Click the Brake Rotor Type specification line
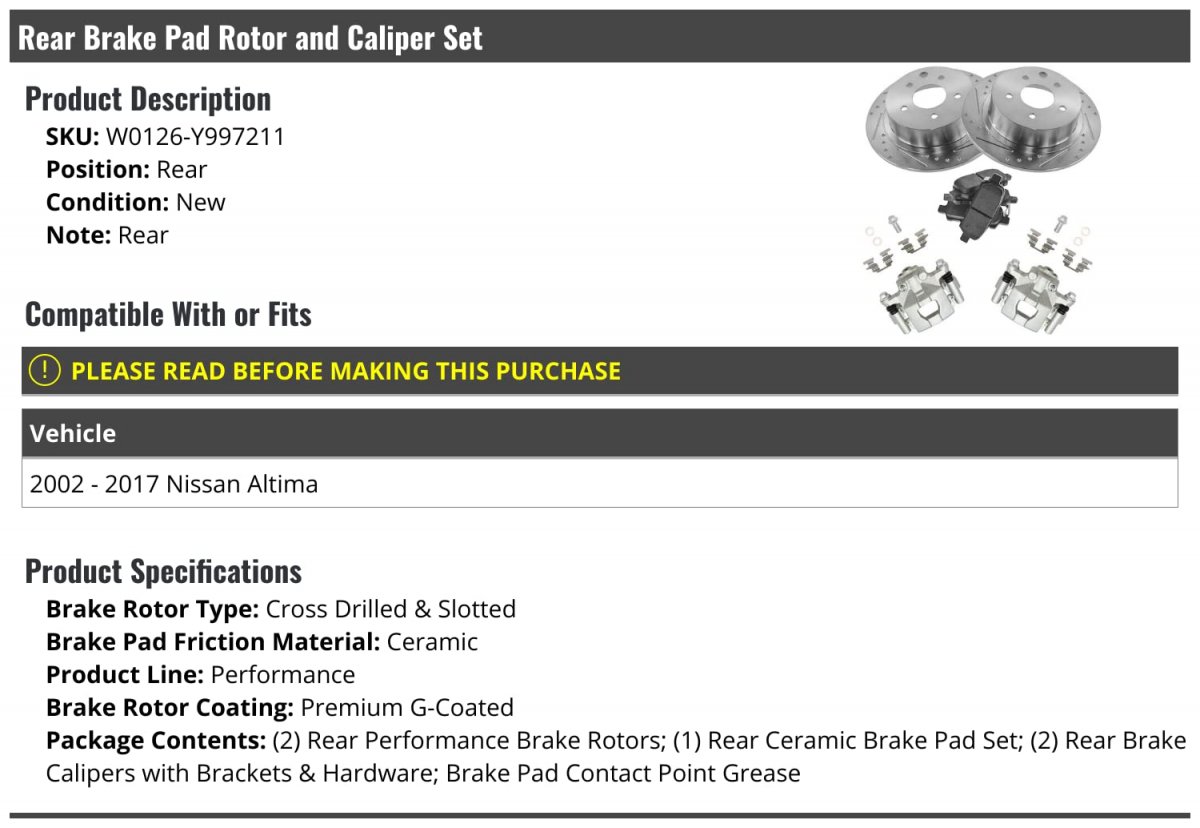 (281, 609)
